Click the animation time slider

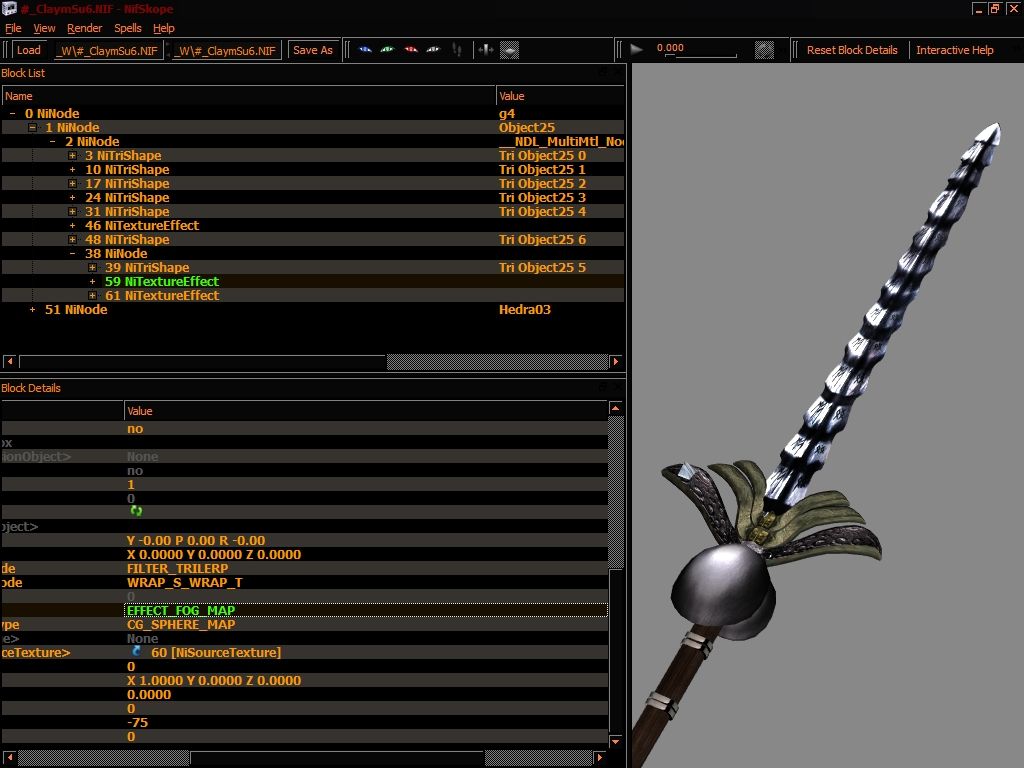coord(701,56)
